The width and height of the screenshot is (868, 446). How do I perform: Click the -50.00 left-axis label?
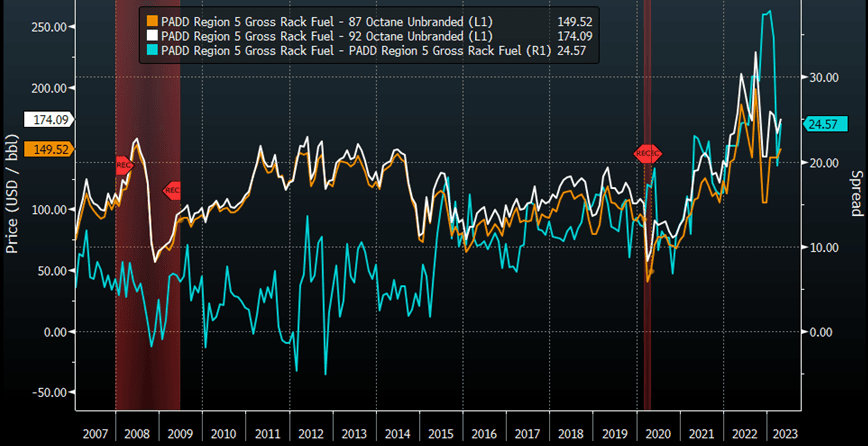click(x=49, y=392)
